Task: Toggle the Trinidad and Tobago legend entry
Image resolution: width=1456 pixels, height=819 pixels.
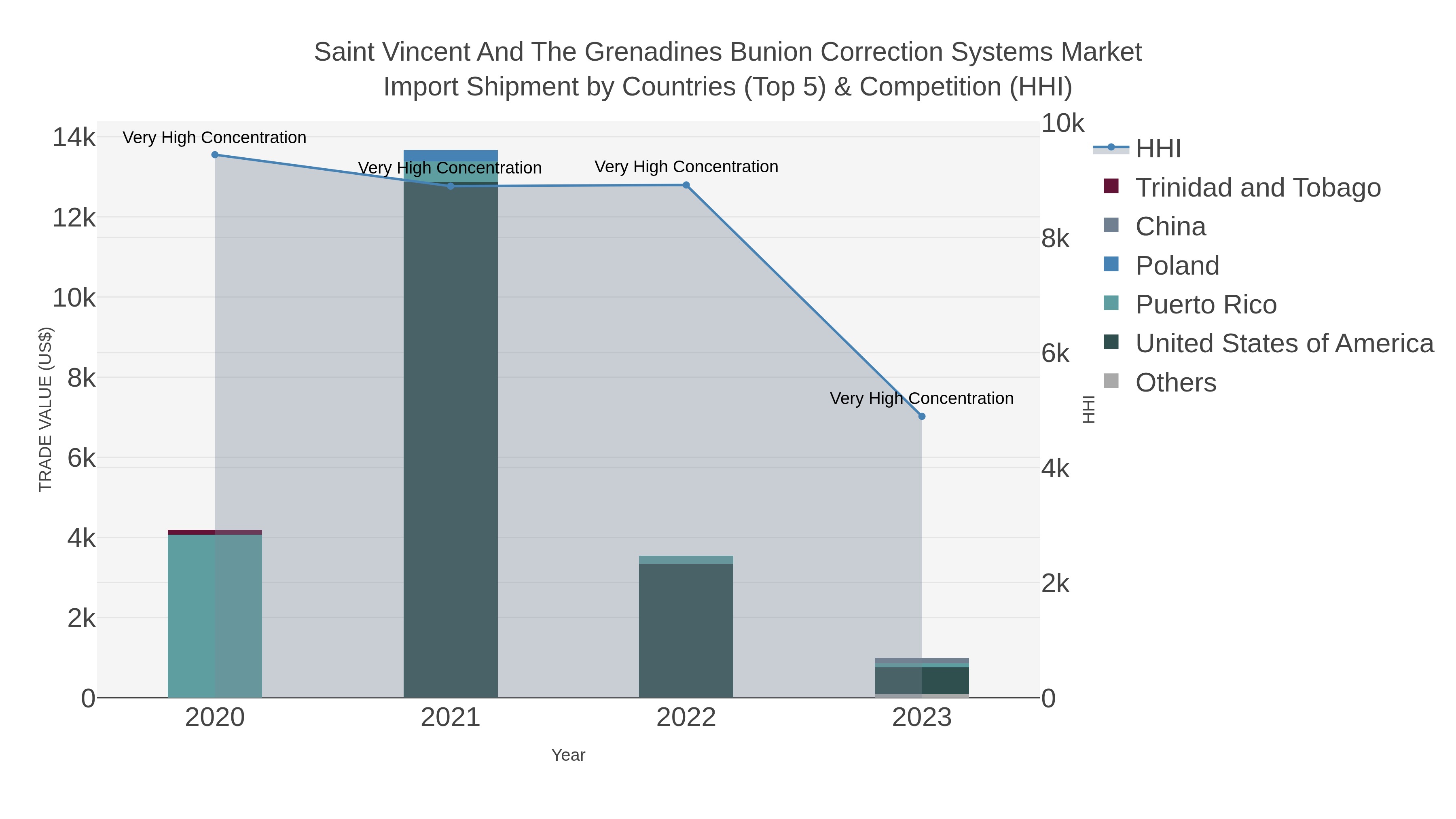Action: click(x=1242, y=188)
